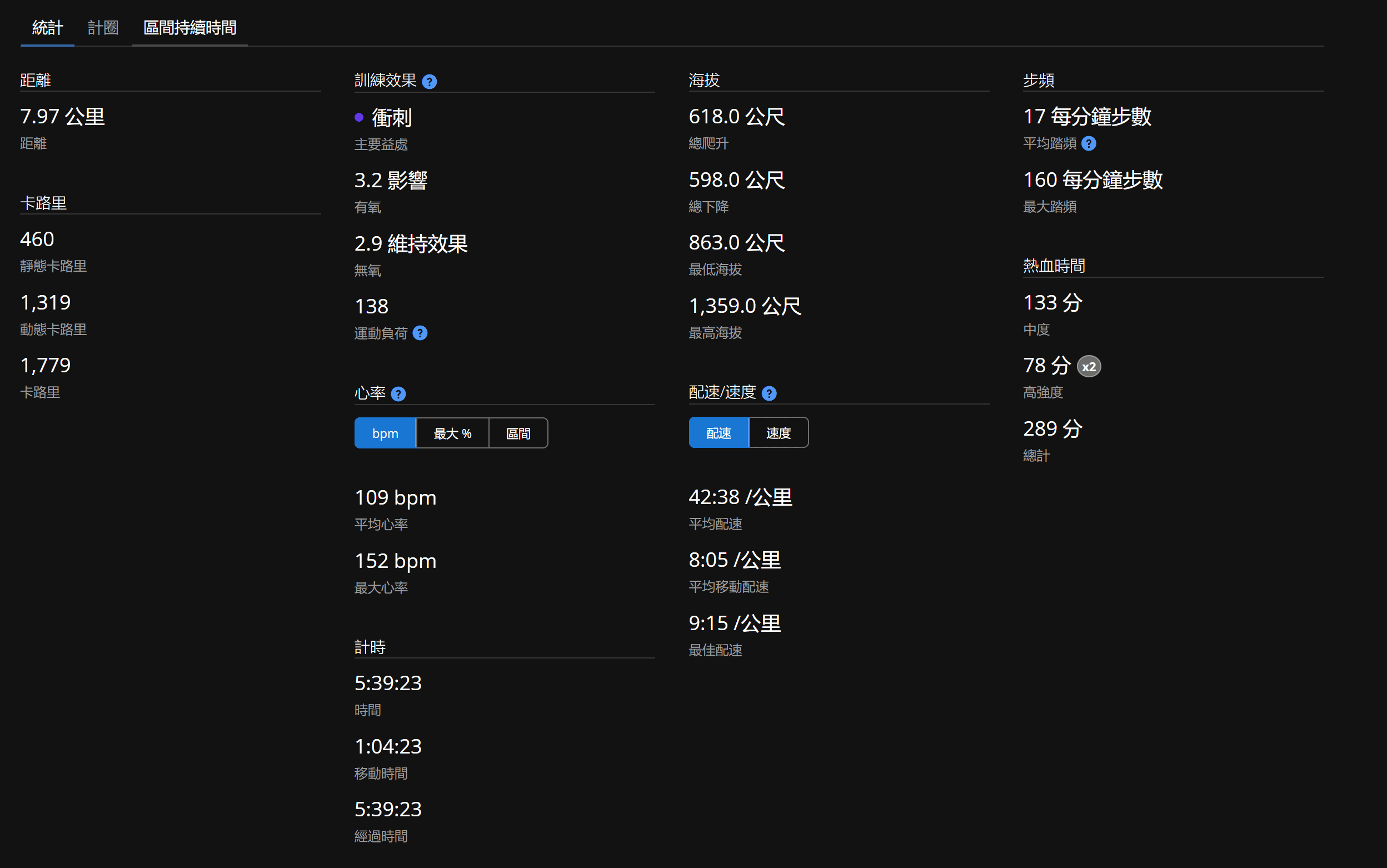Click the 8:05 /公里 moving pace

735,560
